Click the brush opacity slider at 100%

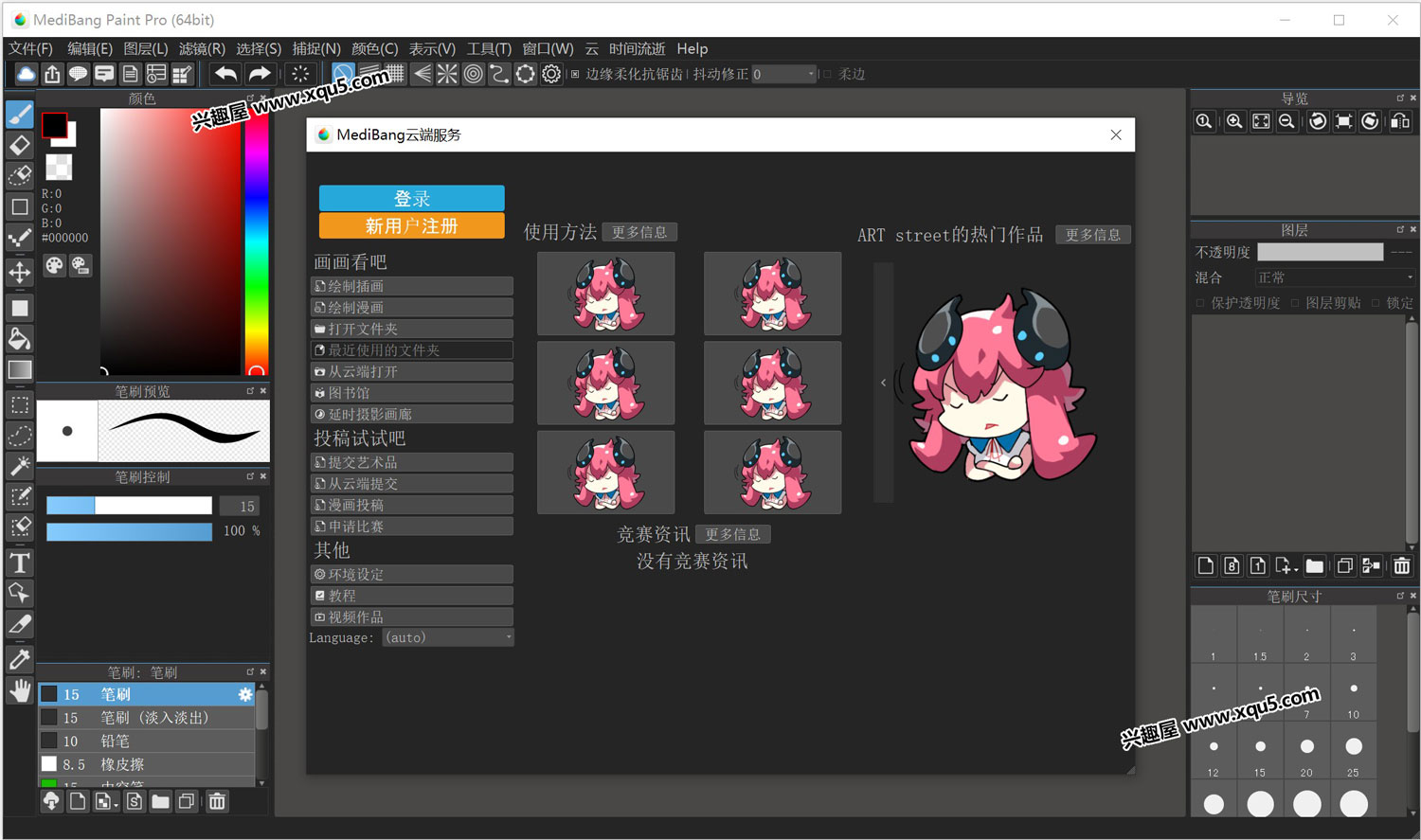(x=129, y=531)
